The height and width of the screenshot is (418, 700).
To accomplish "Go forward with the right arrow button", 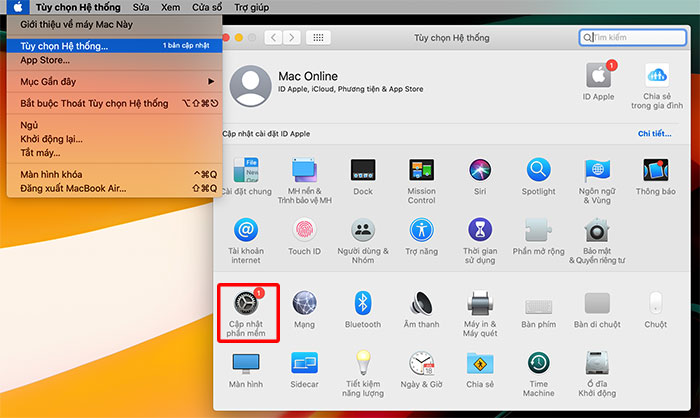I will (292, 38).
